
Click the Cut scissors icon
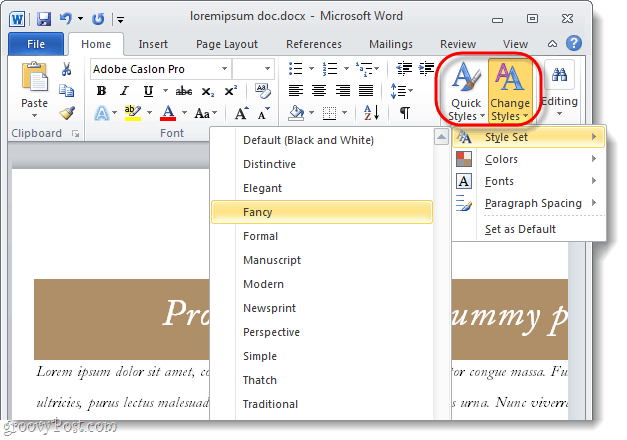pyautogui.click(x=66, y=69)
